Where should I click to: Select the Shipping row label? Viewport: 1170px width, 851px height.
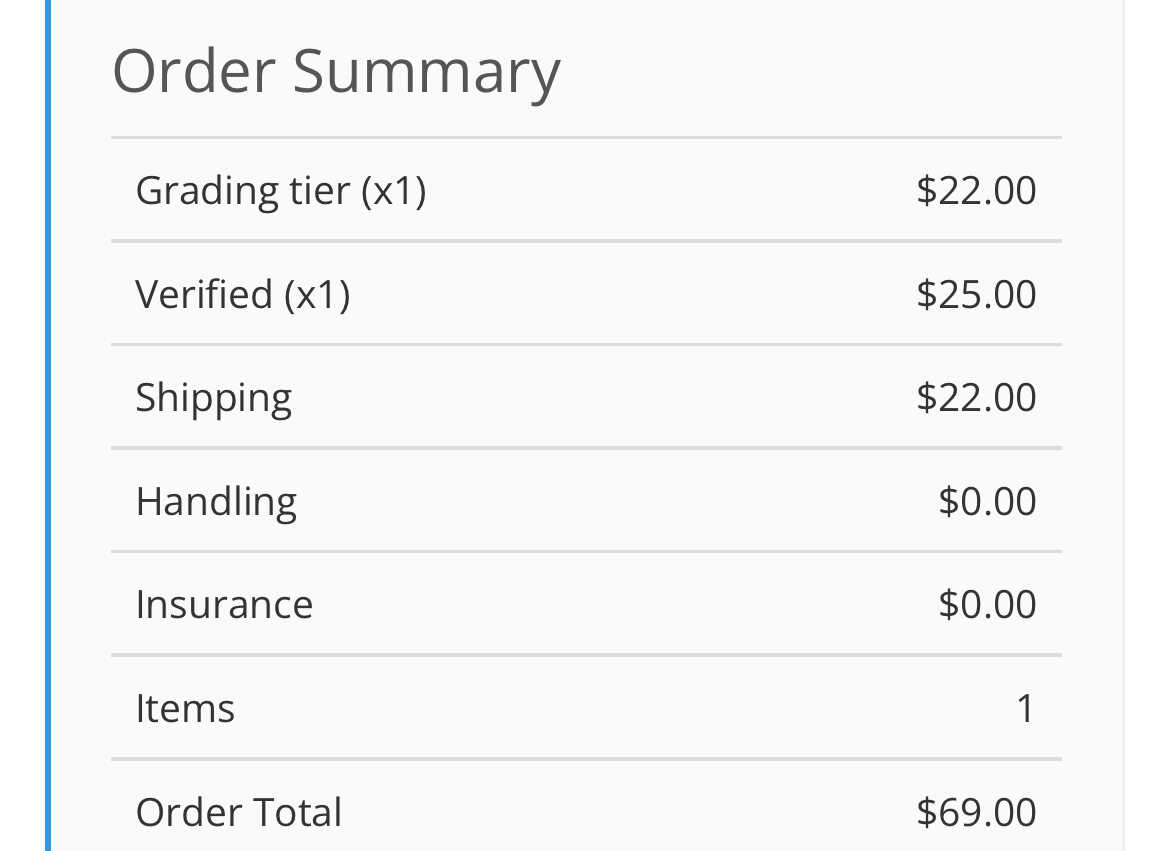(x=214, y=398)
